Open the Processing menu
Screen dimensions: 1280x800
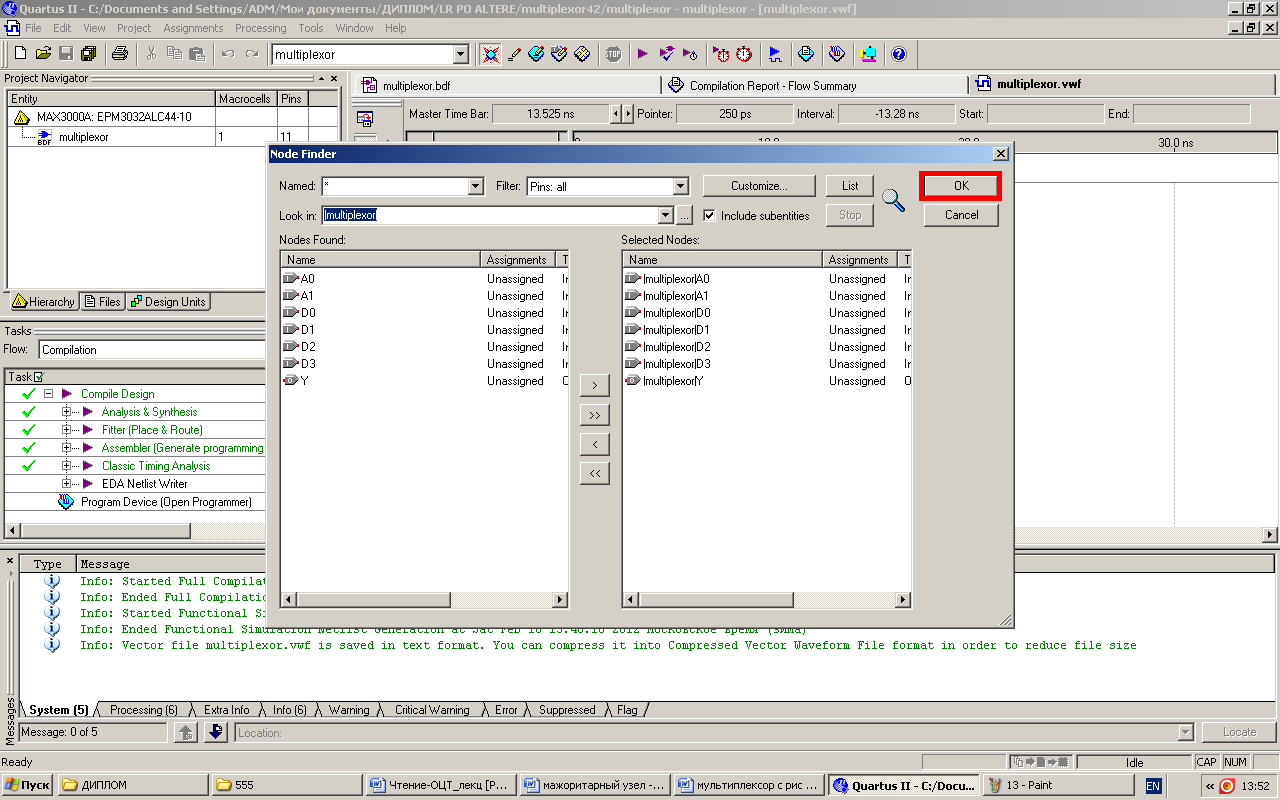(x=260, y=28)
